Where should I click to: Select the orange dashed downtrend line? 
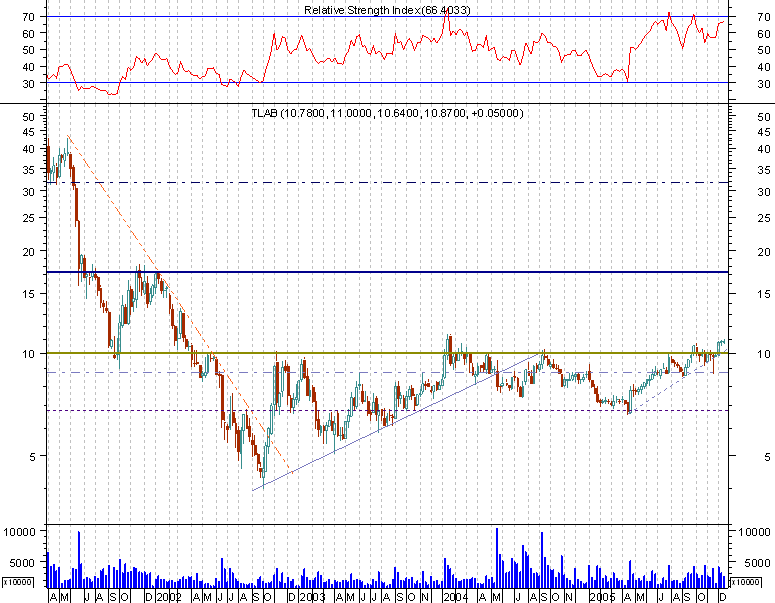pyautogui.click(x=180, y=304)
